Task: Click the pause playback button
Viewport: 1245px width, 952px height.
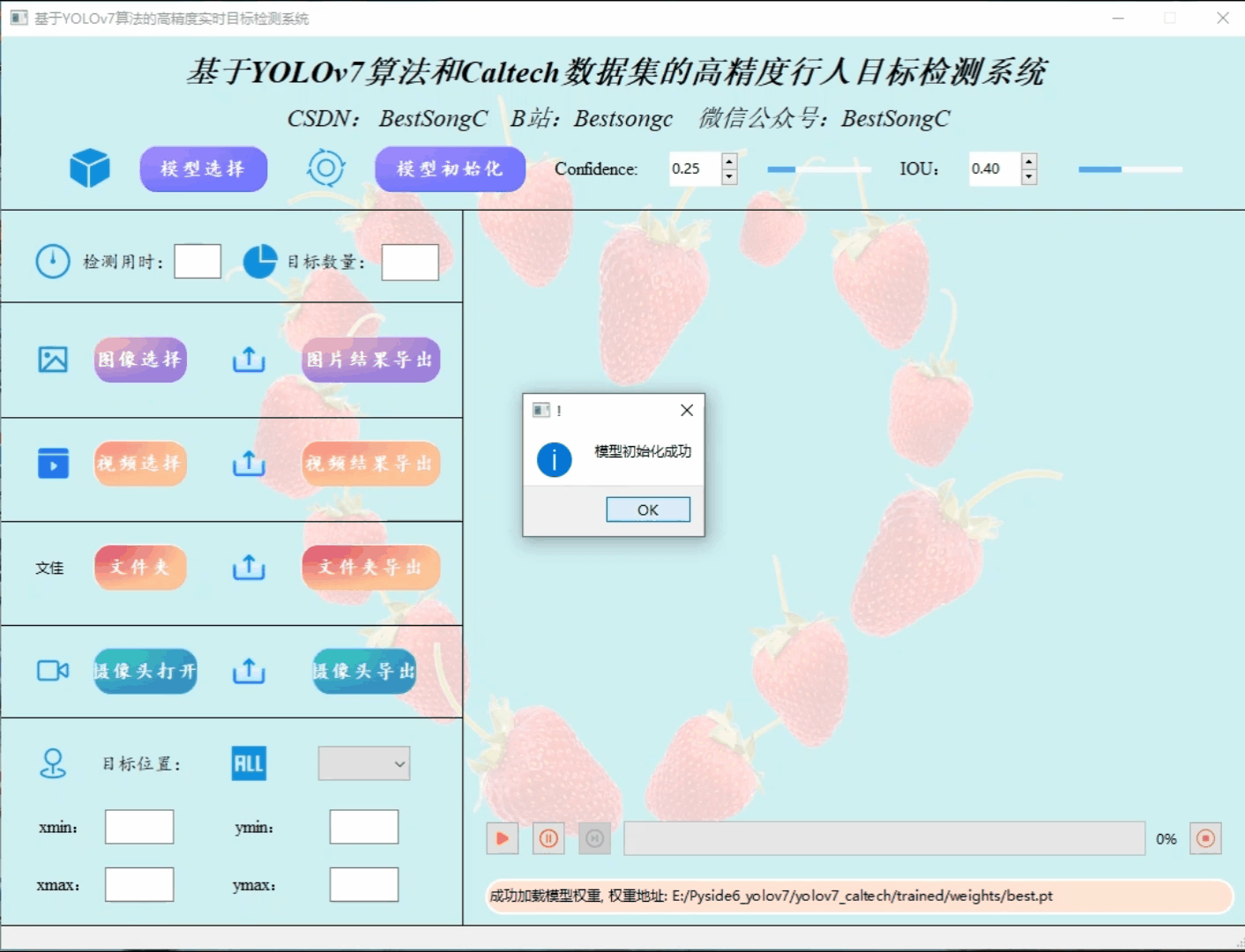Action: tap(548, 838)
